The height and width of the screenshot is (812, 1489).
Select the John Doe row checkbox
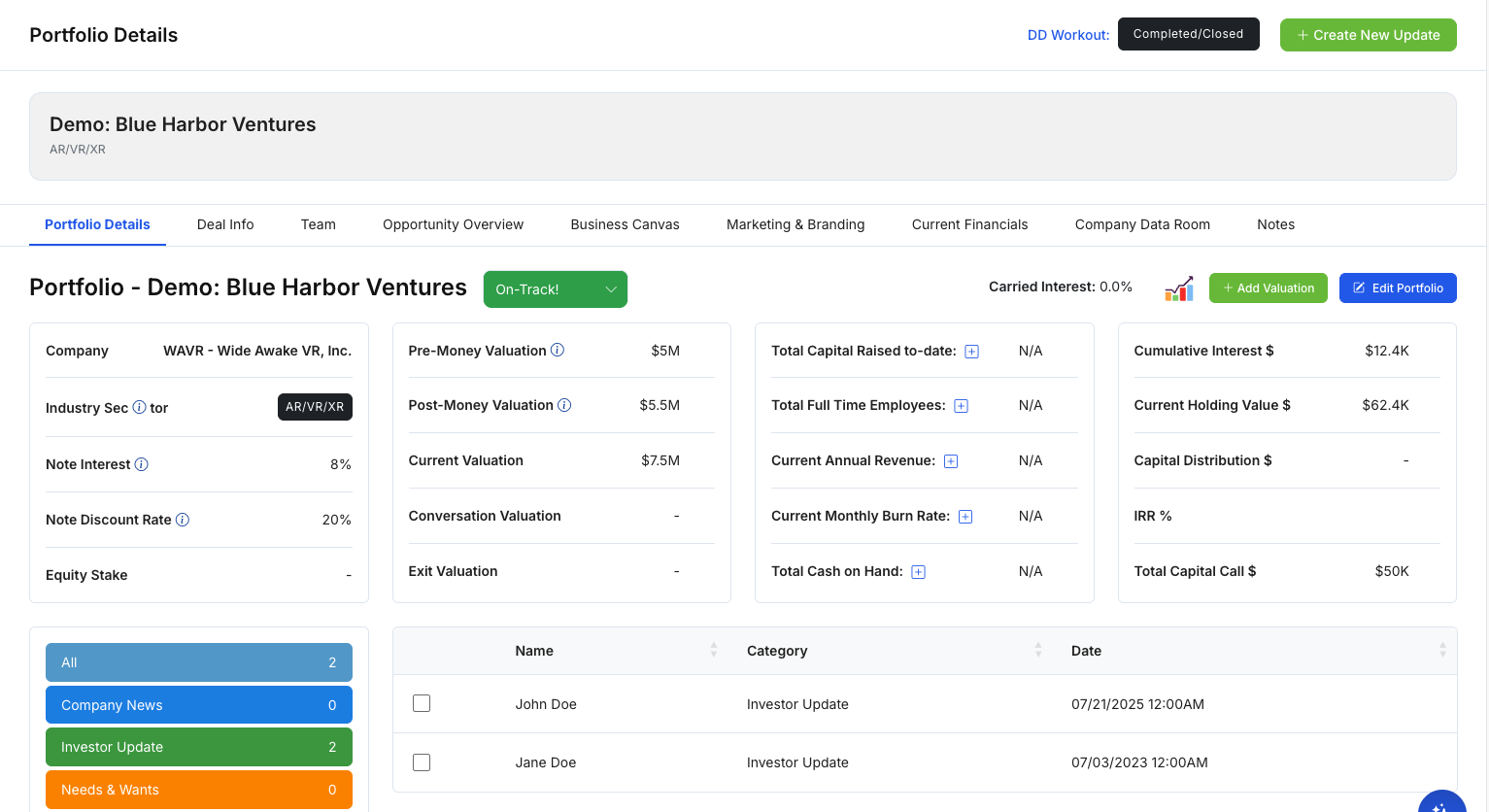pos(422,703)
